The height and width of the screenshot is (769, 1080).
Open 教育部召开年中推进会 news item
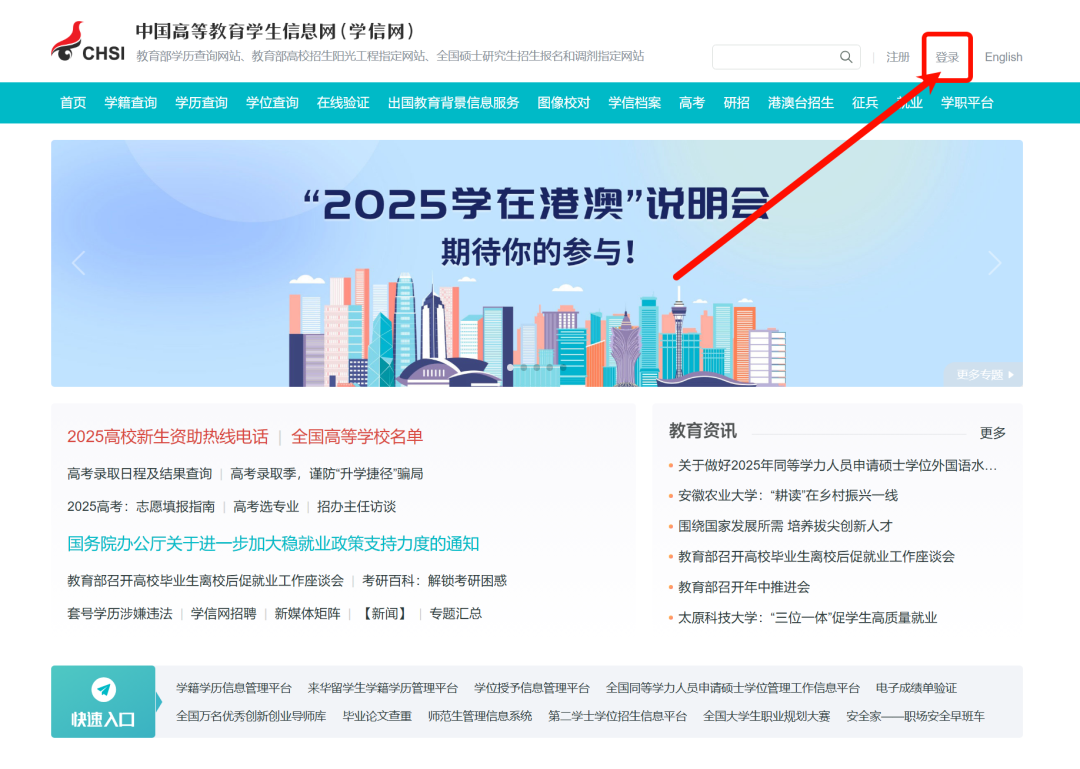click(x=744, y=588)
